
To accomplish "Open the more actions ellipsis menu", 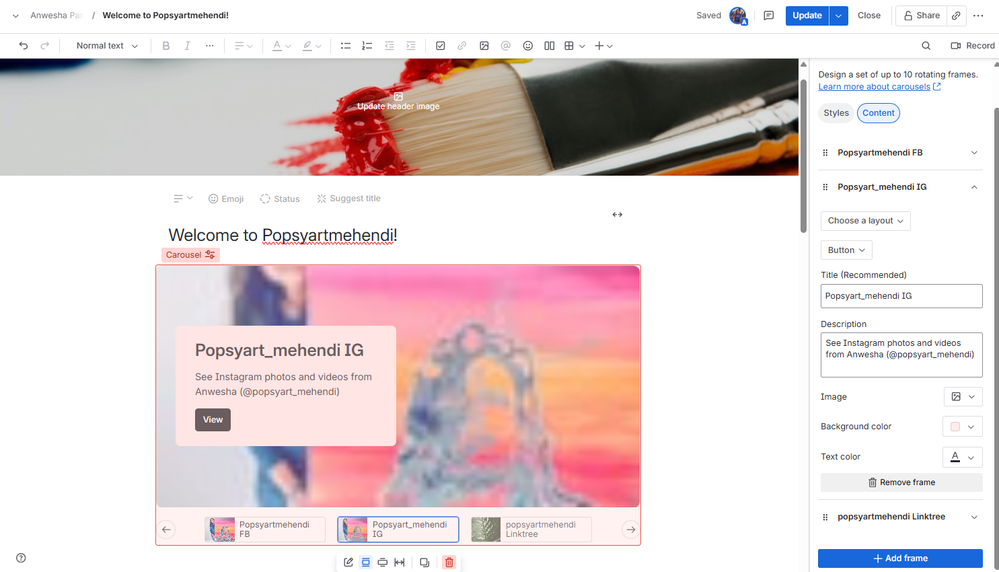I will click(978, 15).
